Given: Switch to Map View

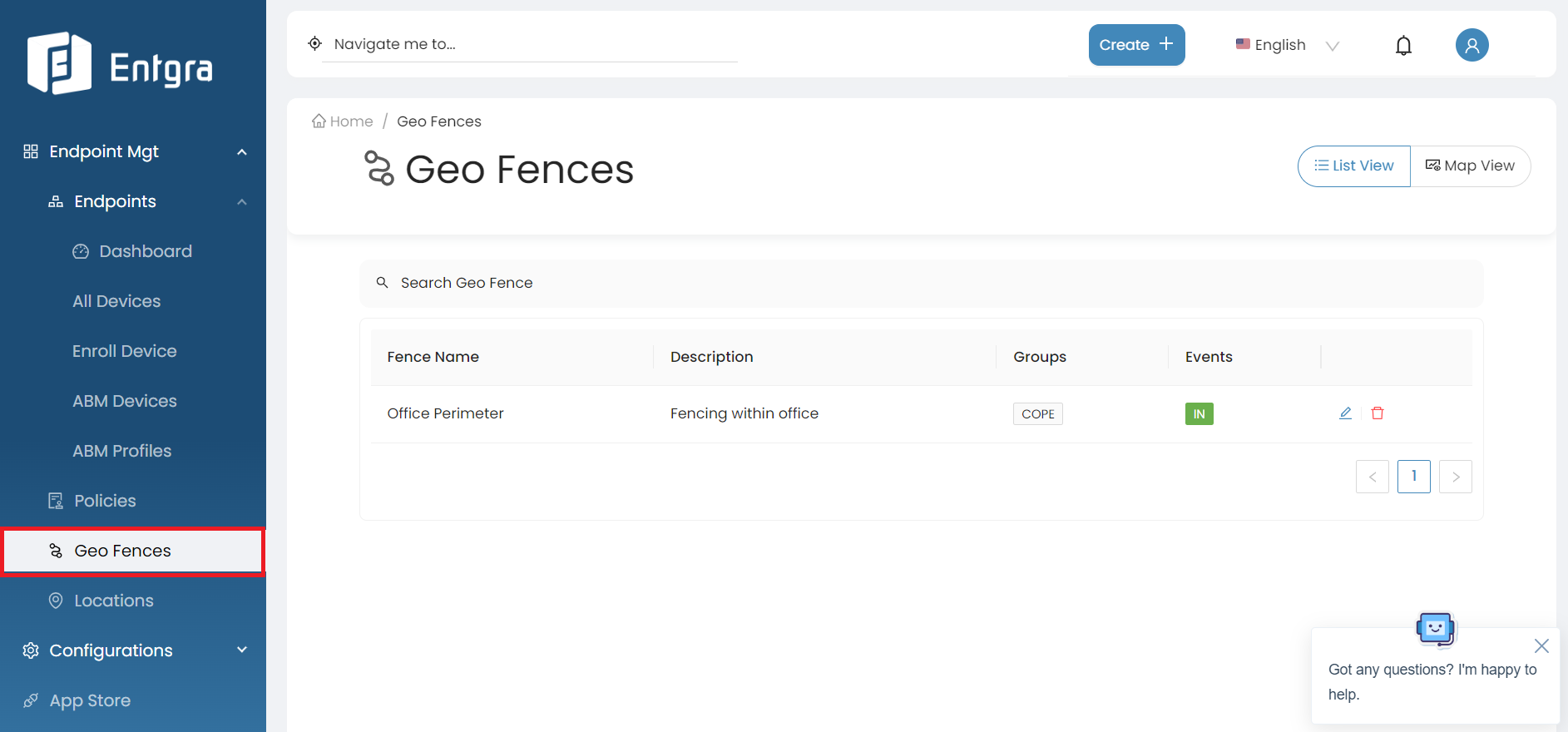Looking at the screenshot, I should coord(1470,166).
